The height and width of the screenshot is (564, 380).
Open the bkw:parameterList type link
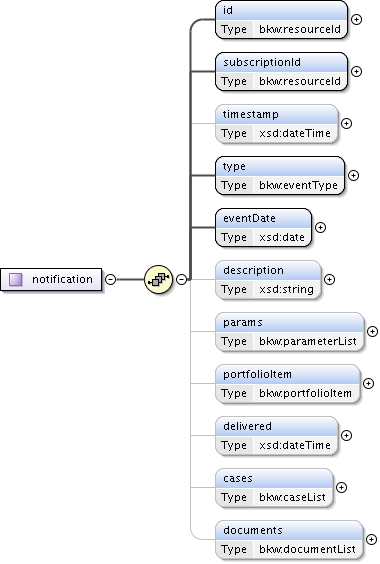[308, 341]
